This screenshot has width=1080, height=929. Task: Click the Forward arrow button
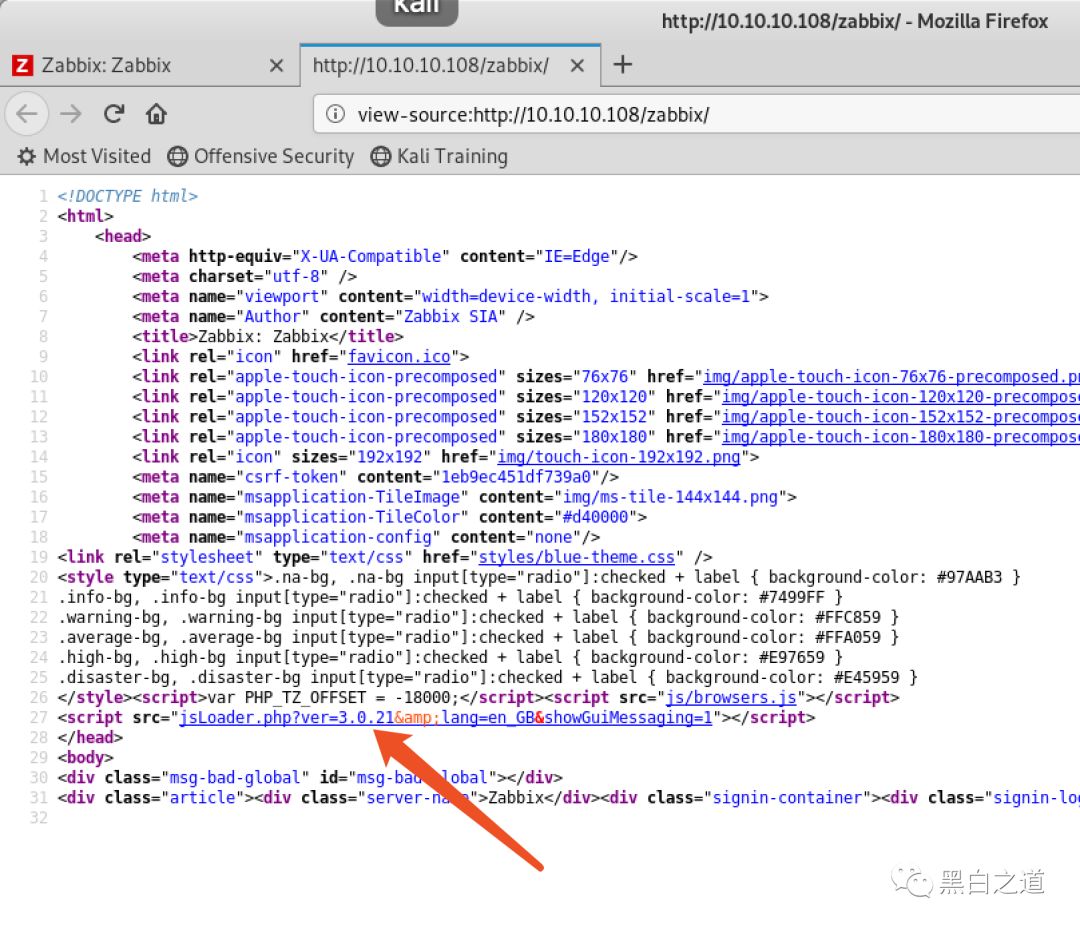tap(70, 114)
